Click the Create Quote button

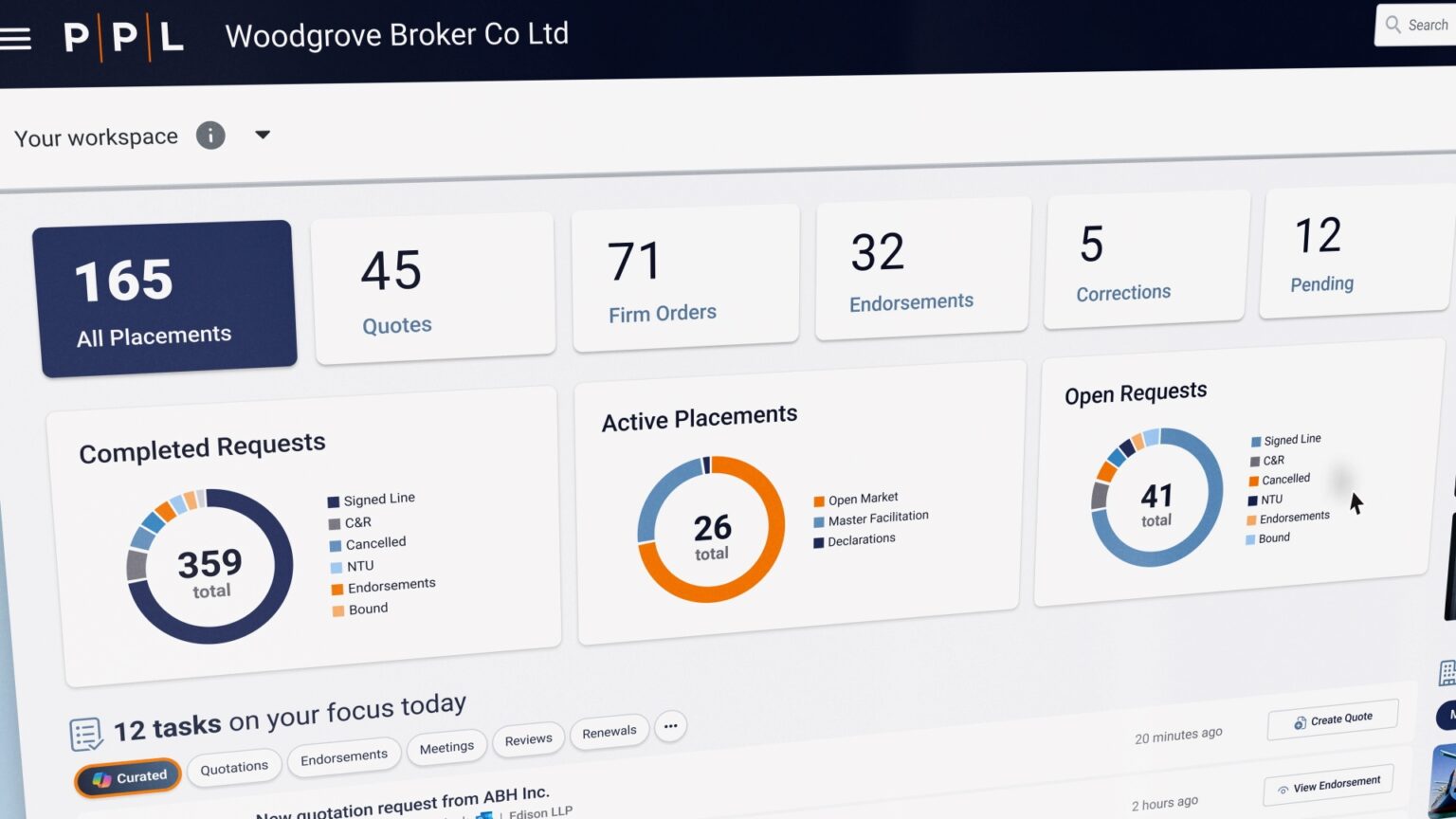[x=1333, y=720]
